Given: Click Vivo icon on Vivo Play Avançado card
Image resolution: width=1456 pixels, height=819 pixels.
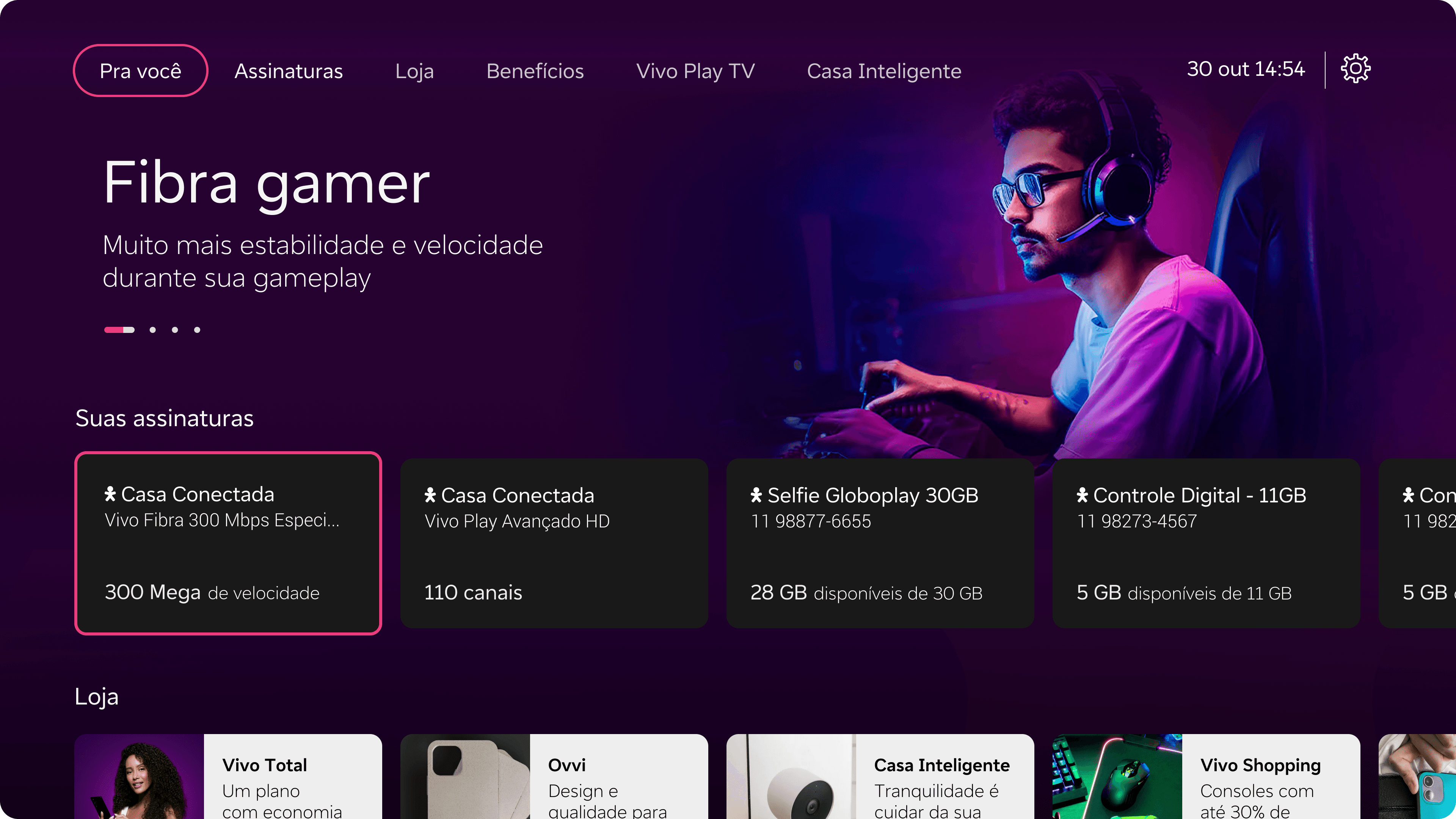Looking at the screenshot, I should coord(430,495).
